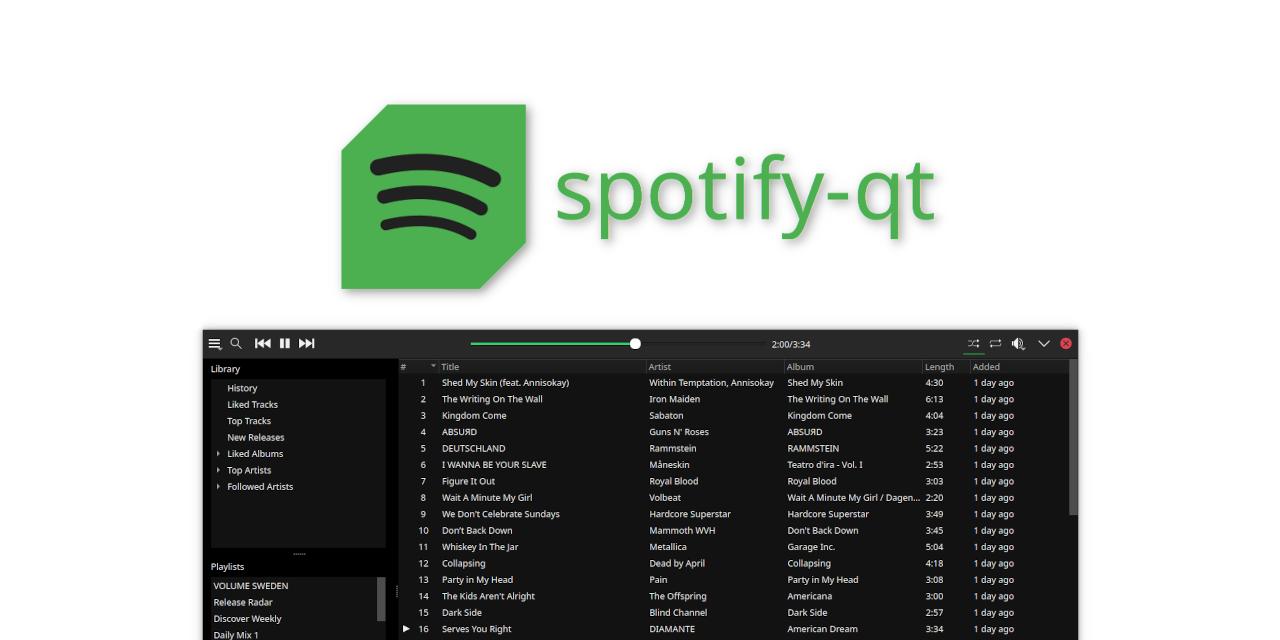Select the Dark Side track title

point(462,613)
